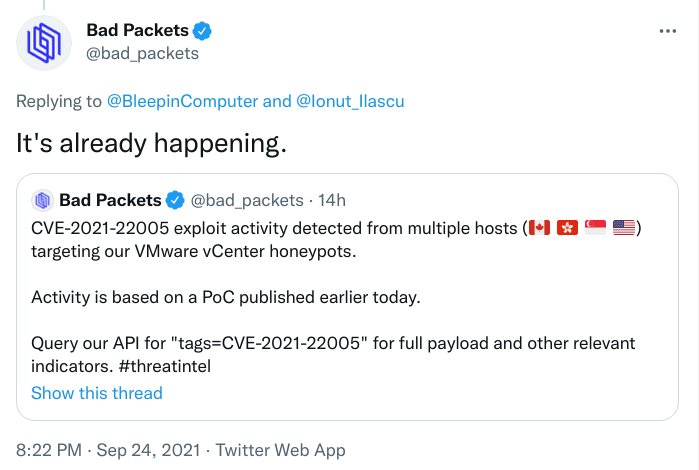Open the @Ionut_Ilascu mention link
The height and width of the screenshot is (470, 699).
350,101
